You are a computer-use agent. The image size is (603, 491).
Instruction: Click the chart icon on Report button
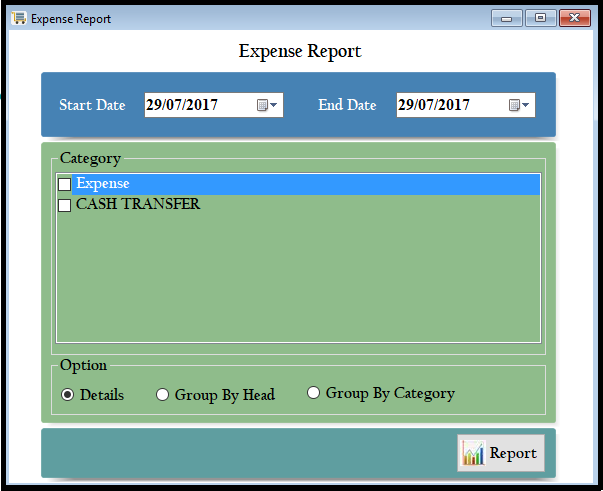coord(473,453)
